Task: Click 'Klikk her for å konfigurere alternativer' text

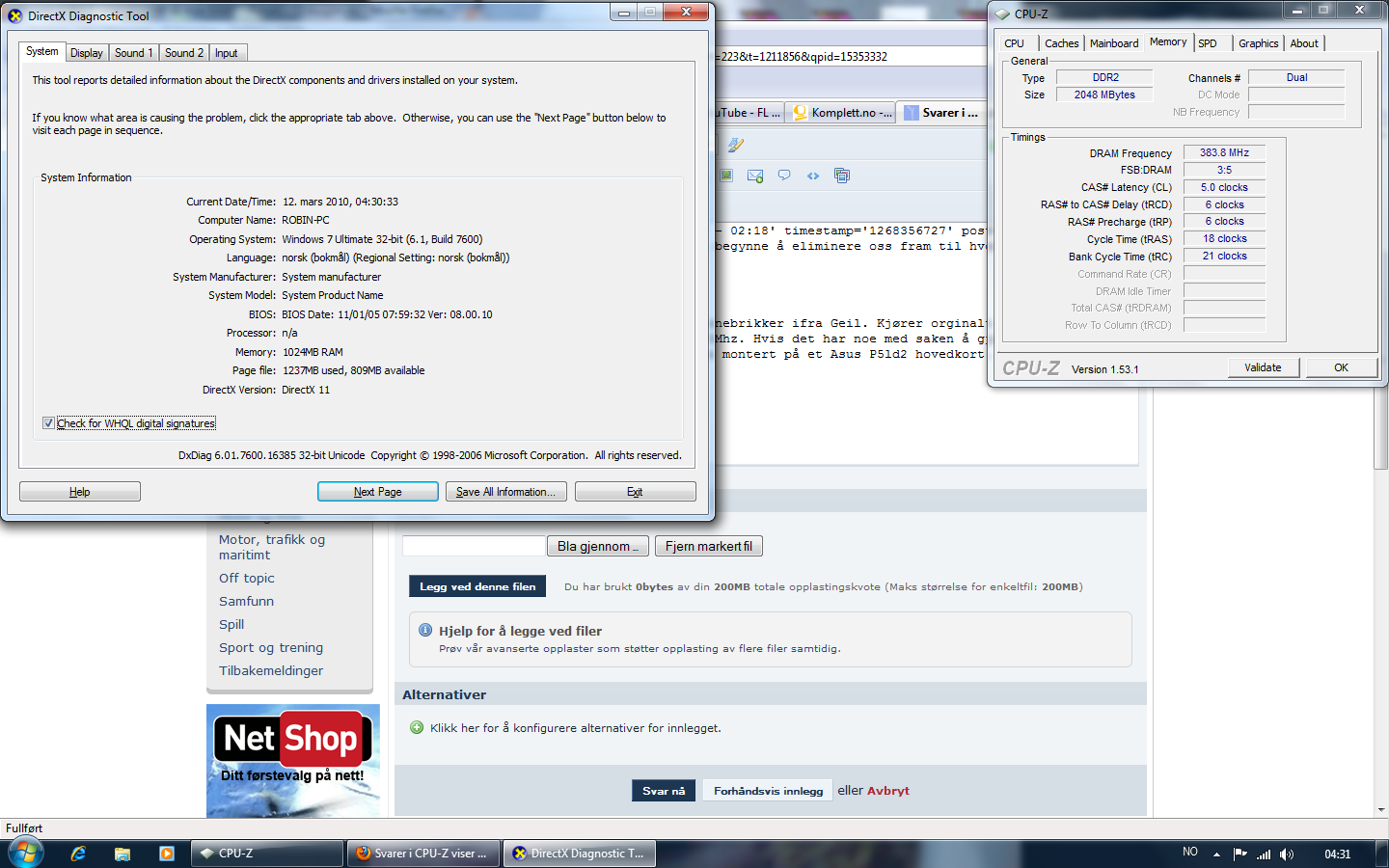Action: (575, 728)
